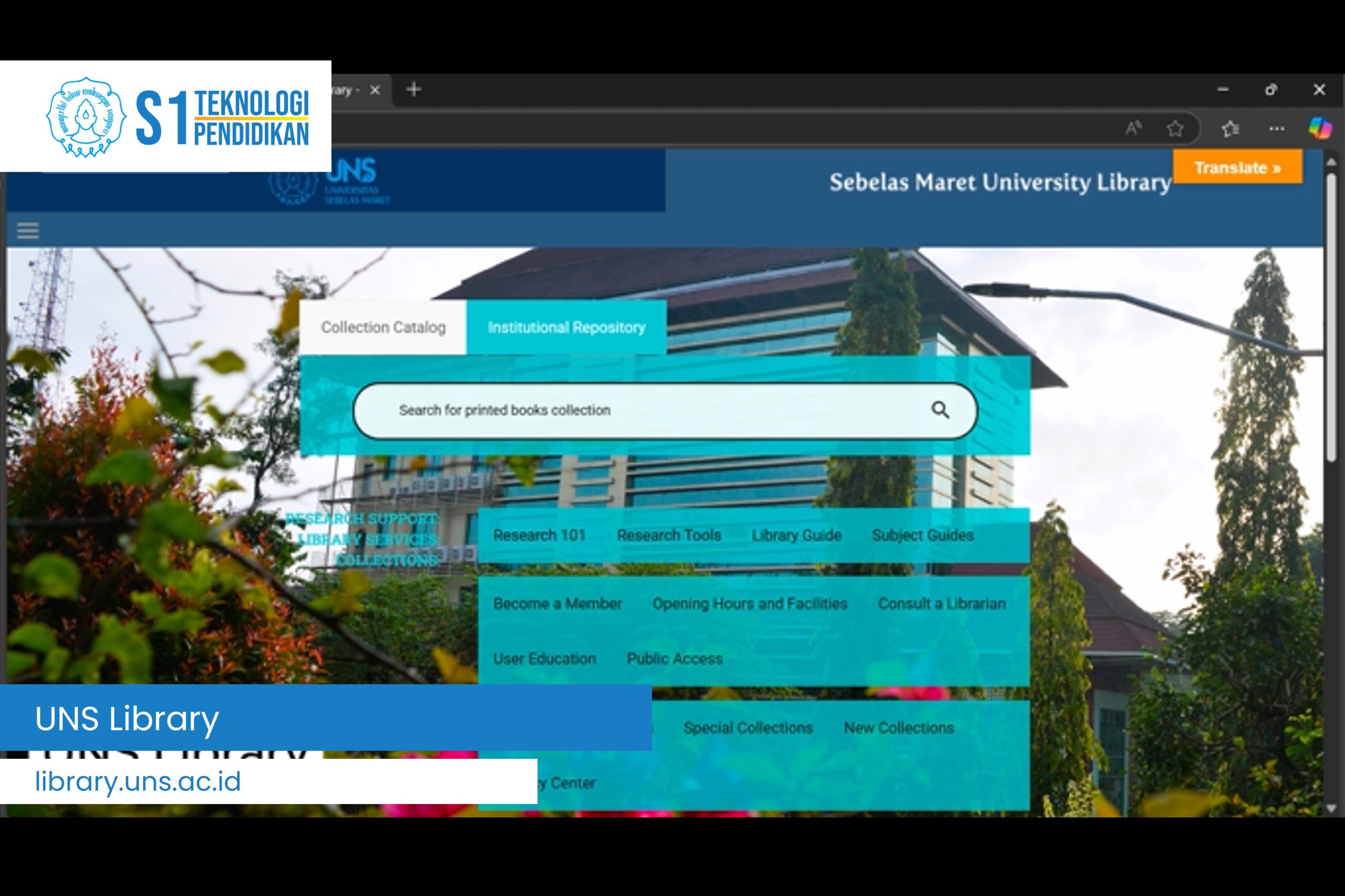Viewport: 1345px width, 896px height.
Task: Switch to Collection Catalog tab
Action: pyautogui.click(x=383, y=327)
